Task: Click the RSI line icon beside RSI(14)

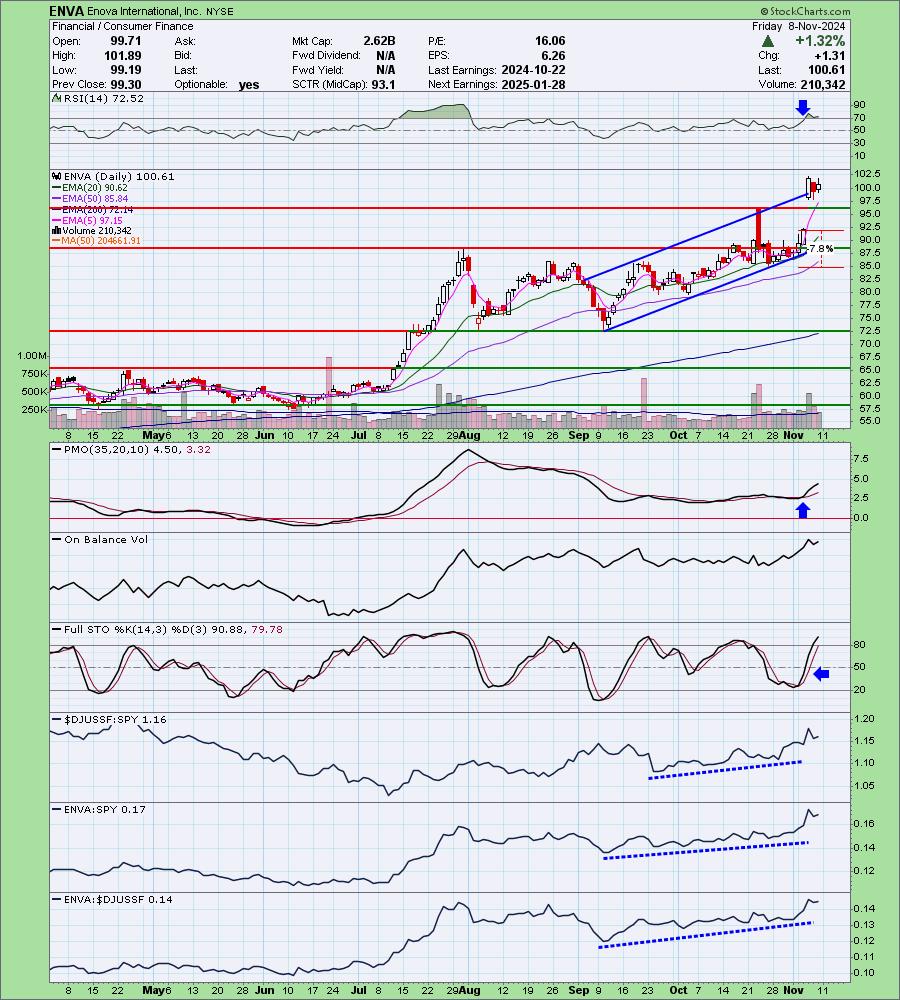Action: coord(57,99)
